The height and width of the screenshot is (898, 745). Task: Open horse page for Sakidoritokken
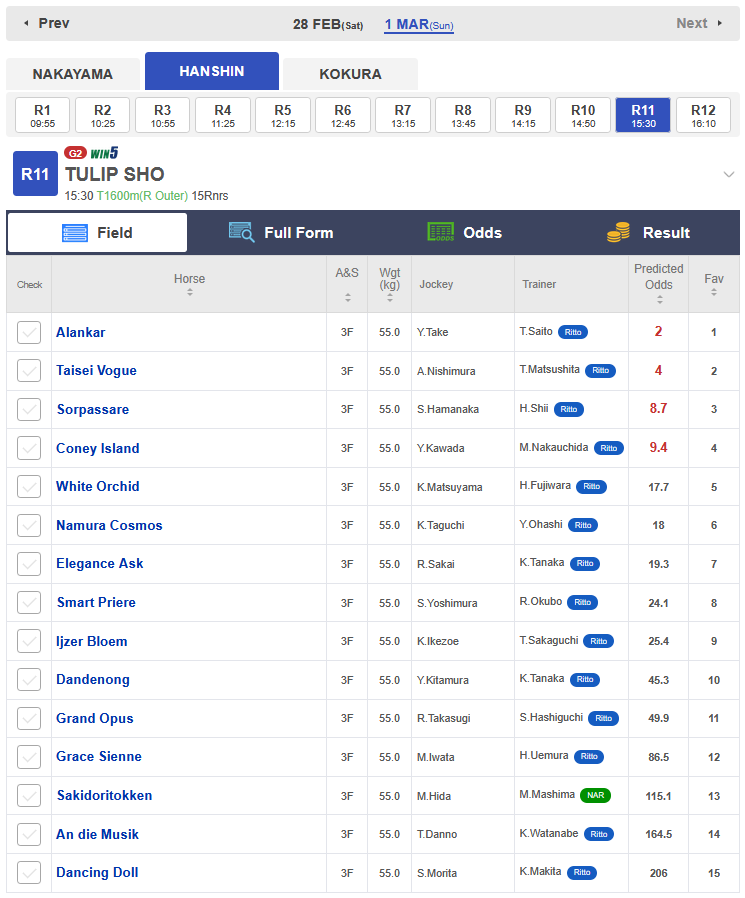pyautogui.click(x=104, y=795)
